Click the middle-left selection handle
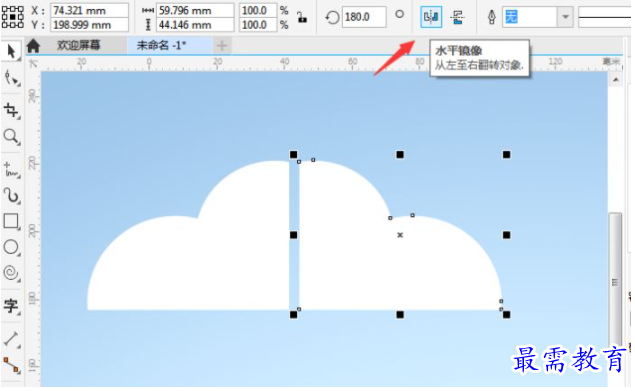The width and height of the screenshot is (635, 391). tap(294, 235)
